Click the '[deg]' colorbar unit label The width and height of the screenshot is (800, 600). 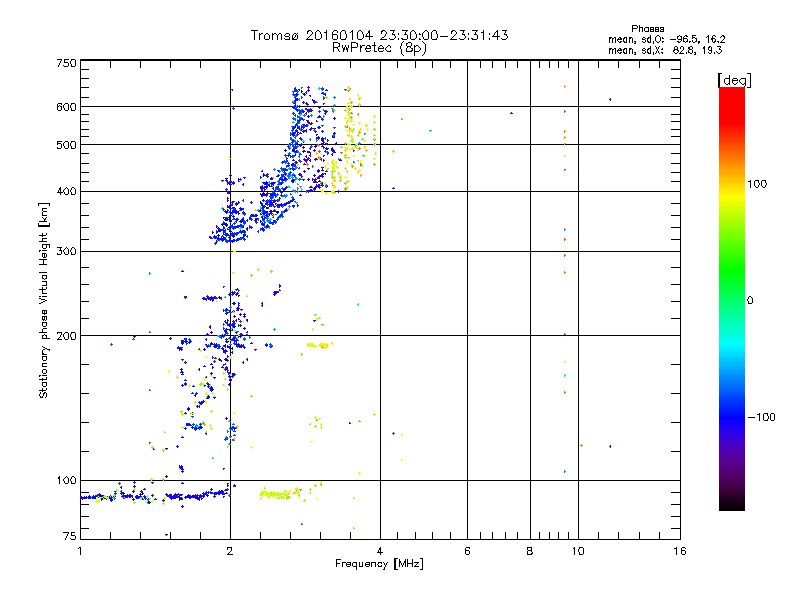[734, 80]
